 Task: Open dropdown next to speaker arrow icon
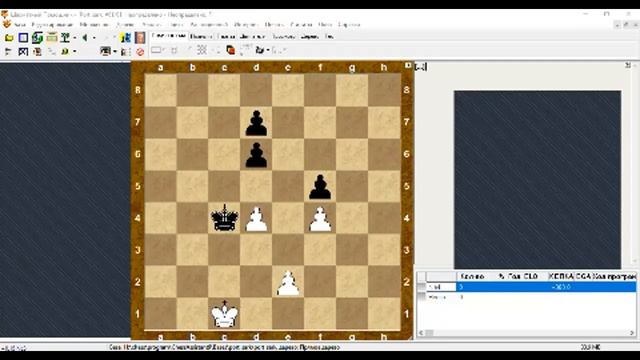(x=94, y=38)
